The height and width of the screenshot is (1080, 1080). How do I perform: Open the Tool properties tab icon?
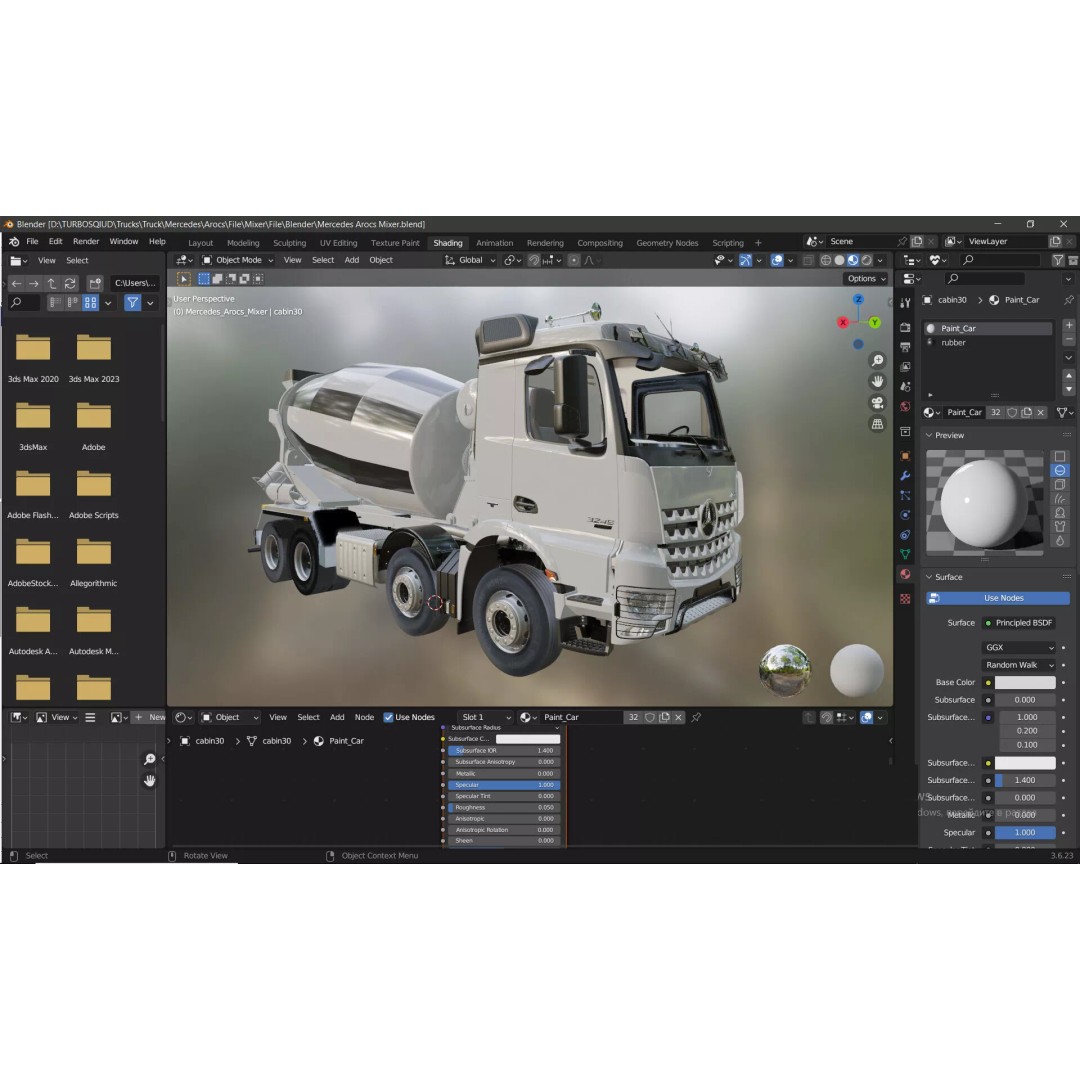click(x=905, y=303)
